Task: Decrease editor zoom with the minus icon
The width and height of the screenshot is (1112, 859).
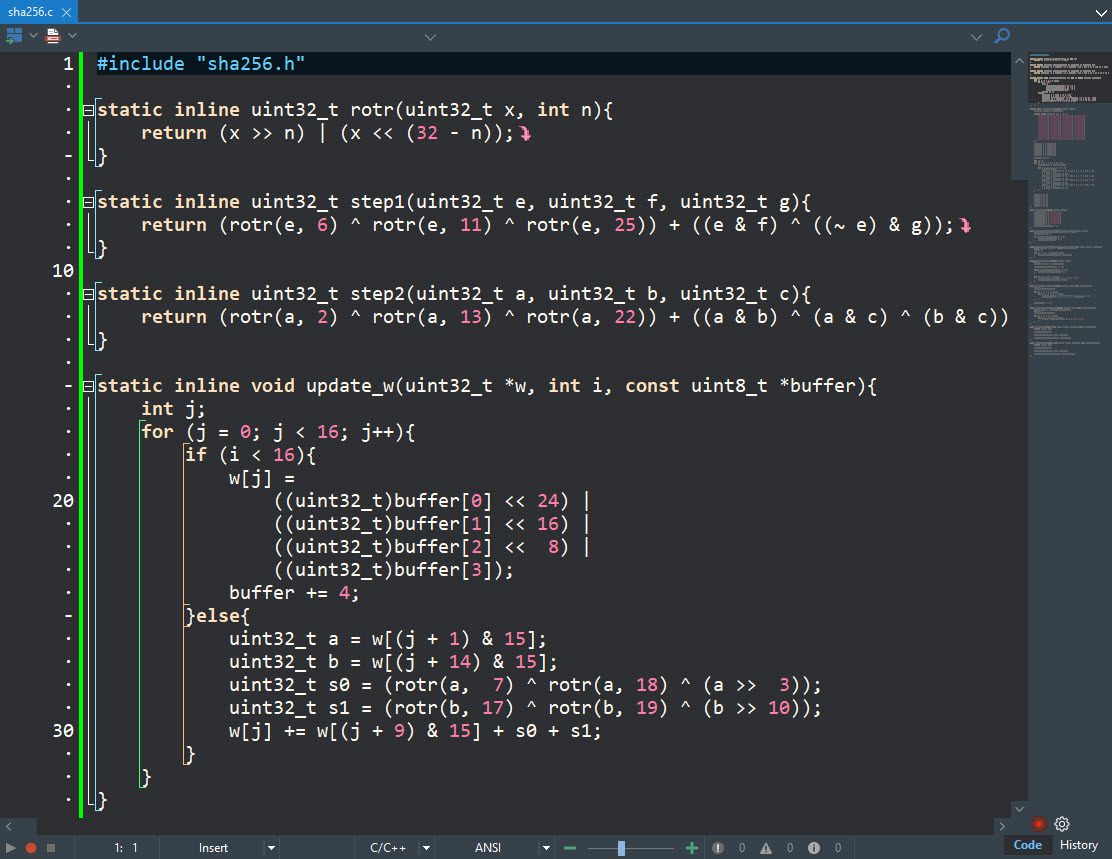Action: point(570,847)
